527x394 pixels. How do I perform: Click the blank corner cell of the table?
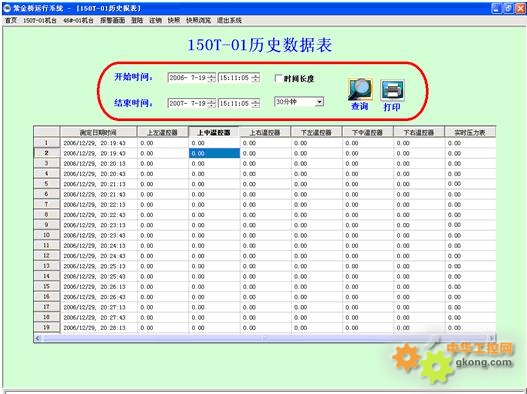47,132
